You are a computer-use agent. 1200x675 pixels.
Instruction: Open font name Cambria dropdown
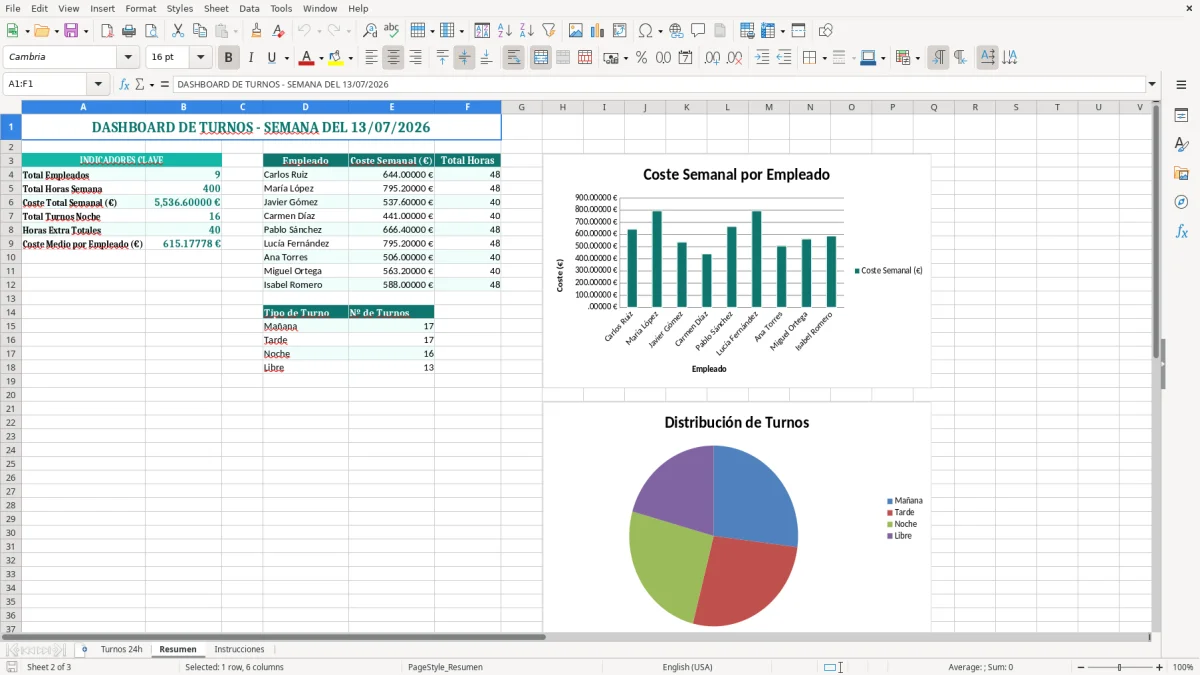128,58
